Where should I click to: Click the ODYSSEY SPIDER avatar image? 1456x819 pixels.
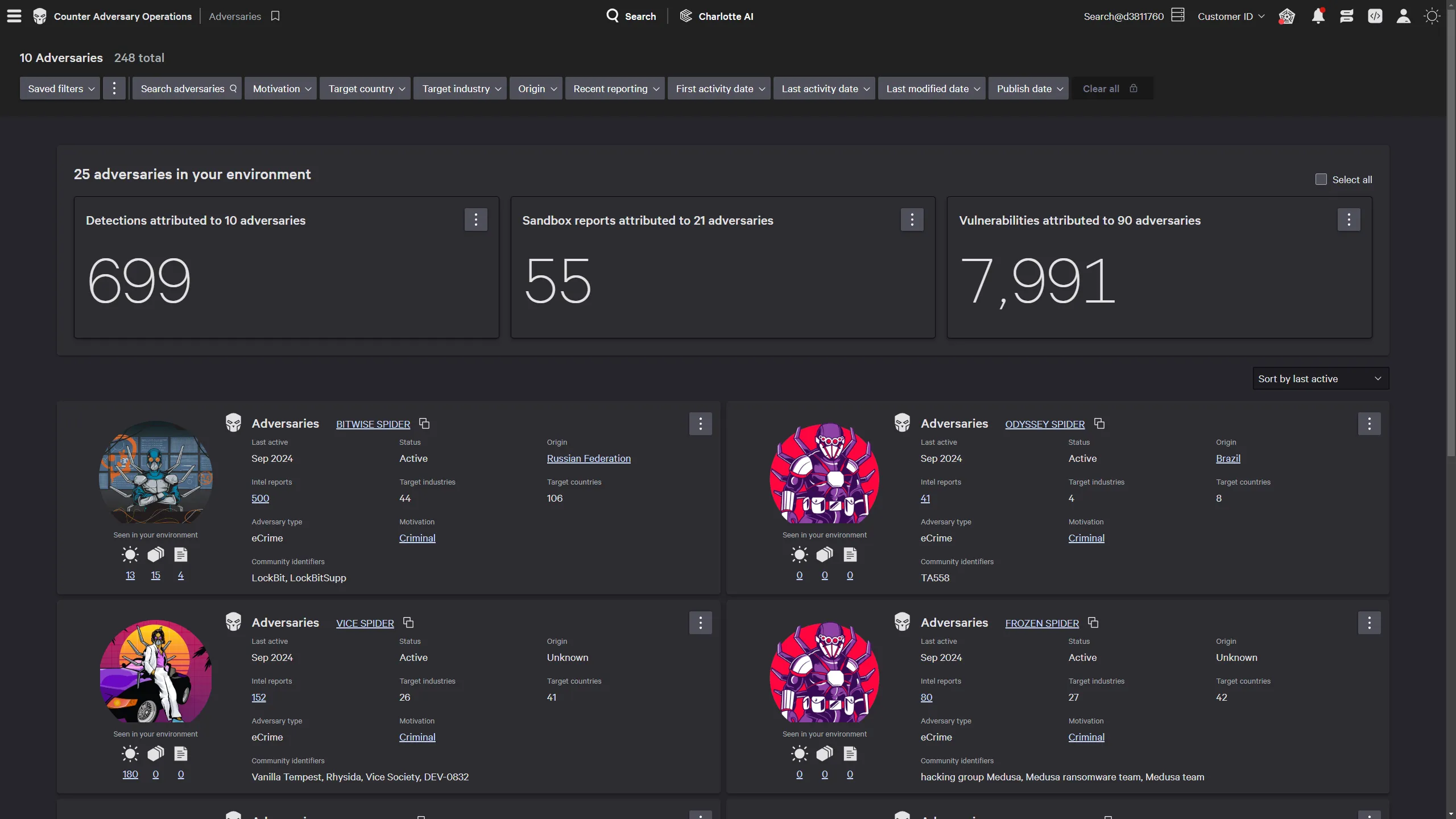825,473
